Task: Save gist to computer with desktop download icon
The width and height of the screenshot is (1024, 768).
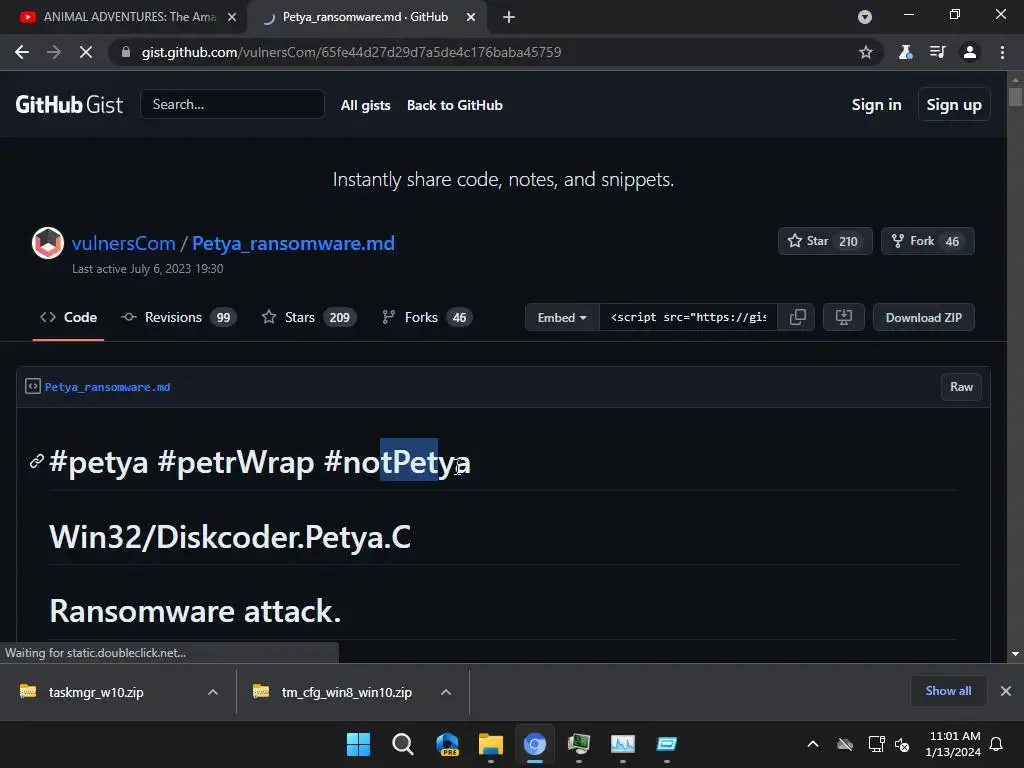Action: pos(844,317)
